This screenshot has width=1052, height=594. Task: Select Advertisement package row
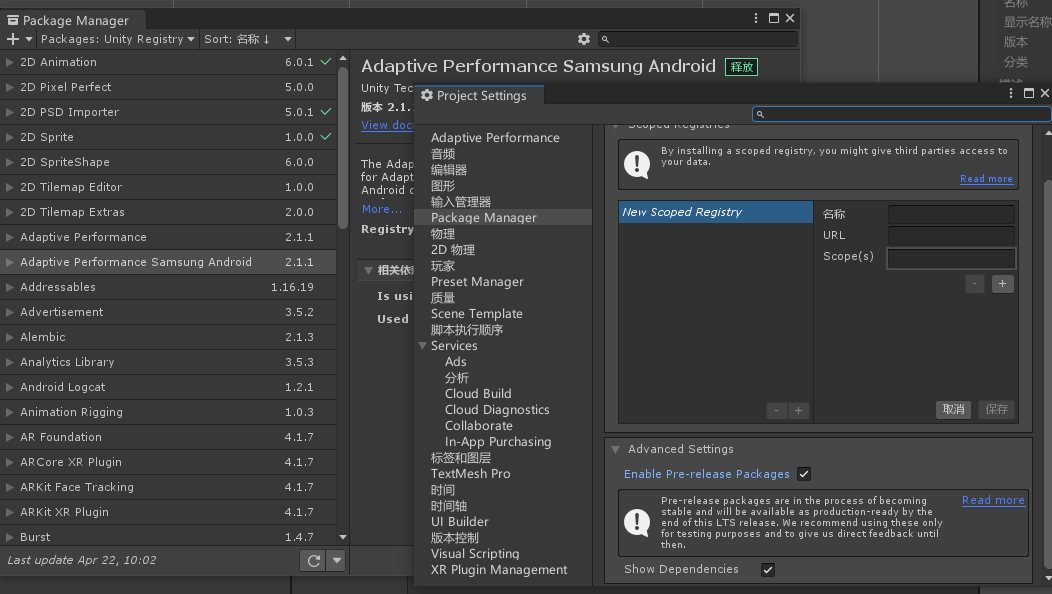tap(168, 312)
